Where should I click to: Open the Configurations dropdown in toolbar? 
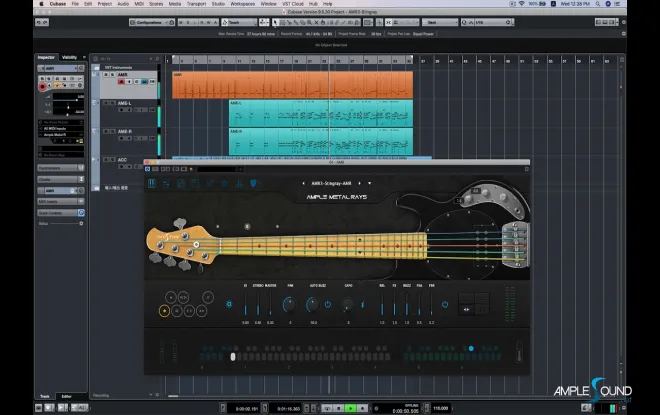[x=152, y=22]
